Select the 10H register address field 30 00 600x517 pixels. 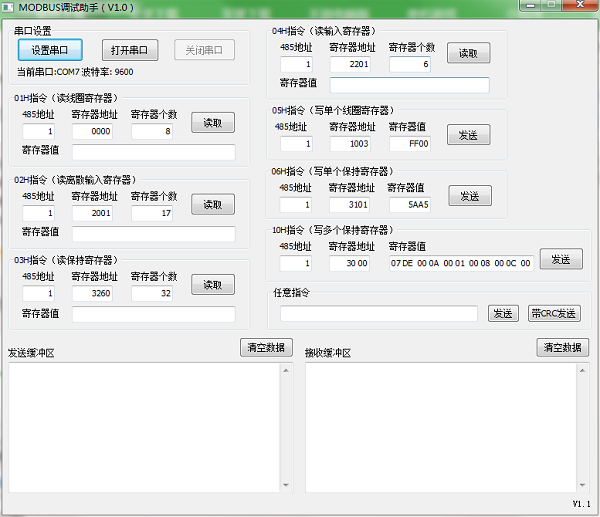pyautogui.click(x=349, y=263)
